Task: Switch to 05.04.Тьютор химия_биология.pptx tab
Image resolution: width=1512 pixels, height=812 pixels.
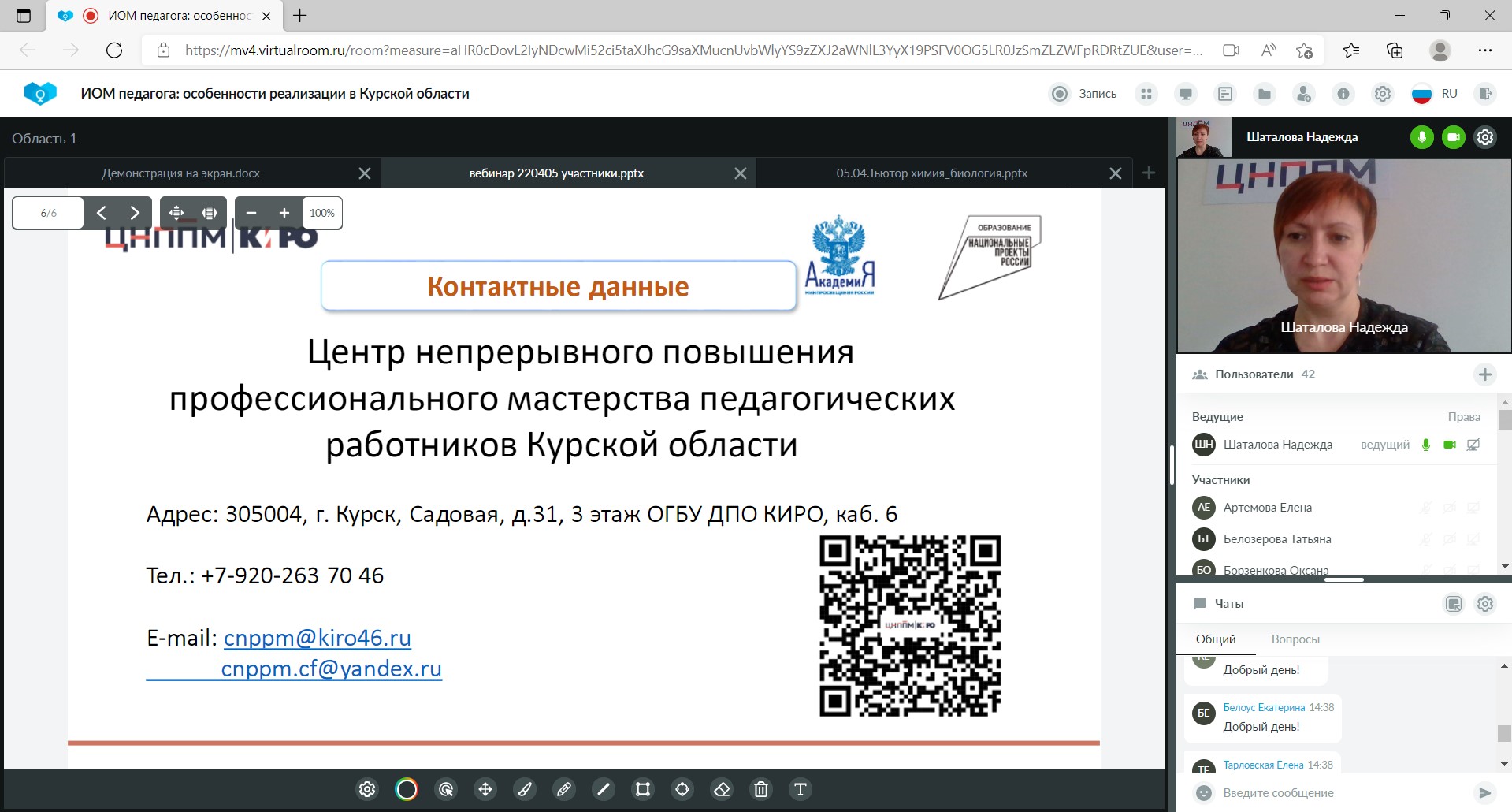Action: coord(932,173)
